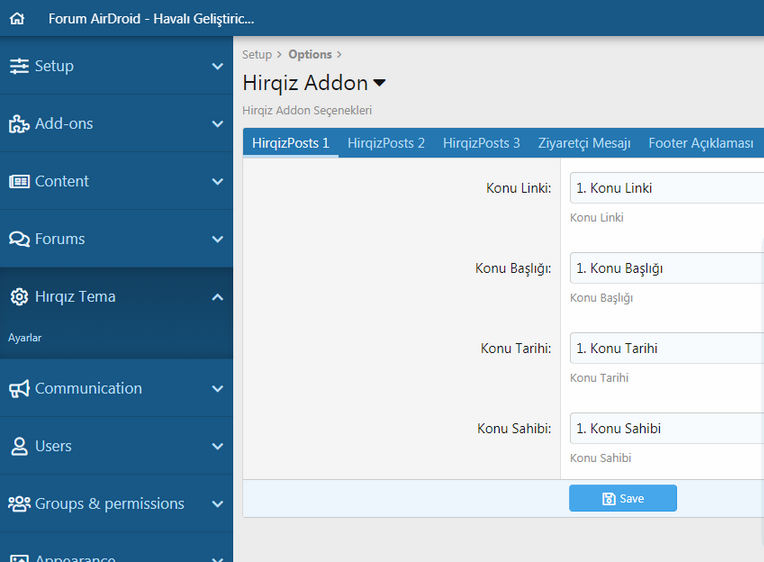The width and height of the screenshot is (764, 562).
Task: Focus the Konu Tarihi input field
Action: (x=667, y=348)
